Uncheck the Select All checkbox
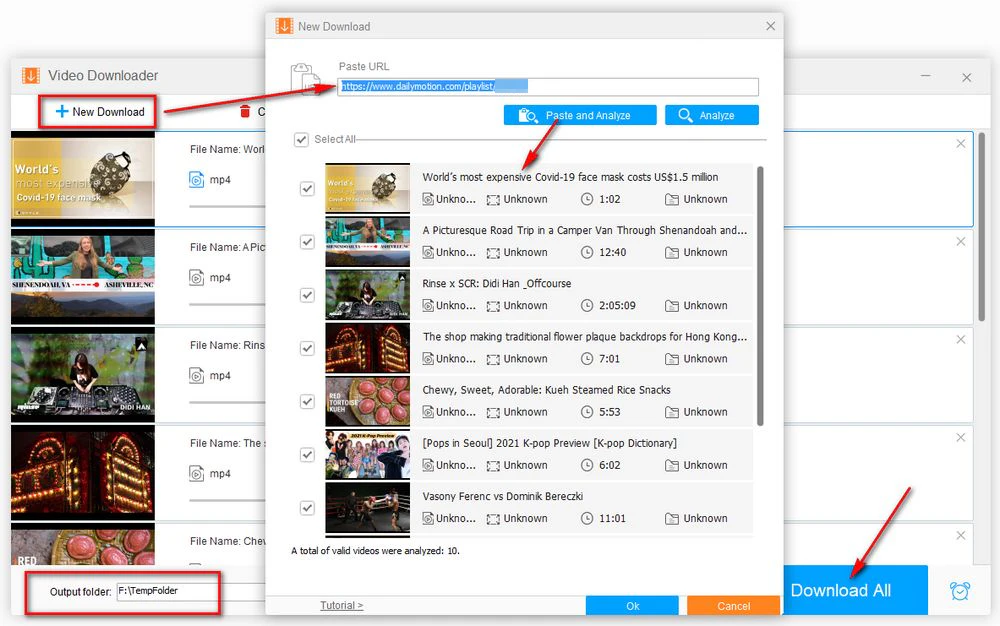This screenshot has width=1000, height=626. coord(301,140)
